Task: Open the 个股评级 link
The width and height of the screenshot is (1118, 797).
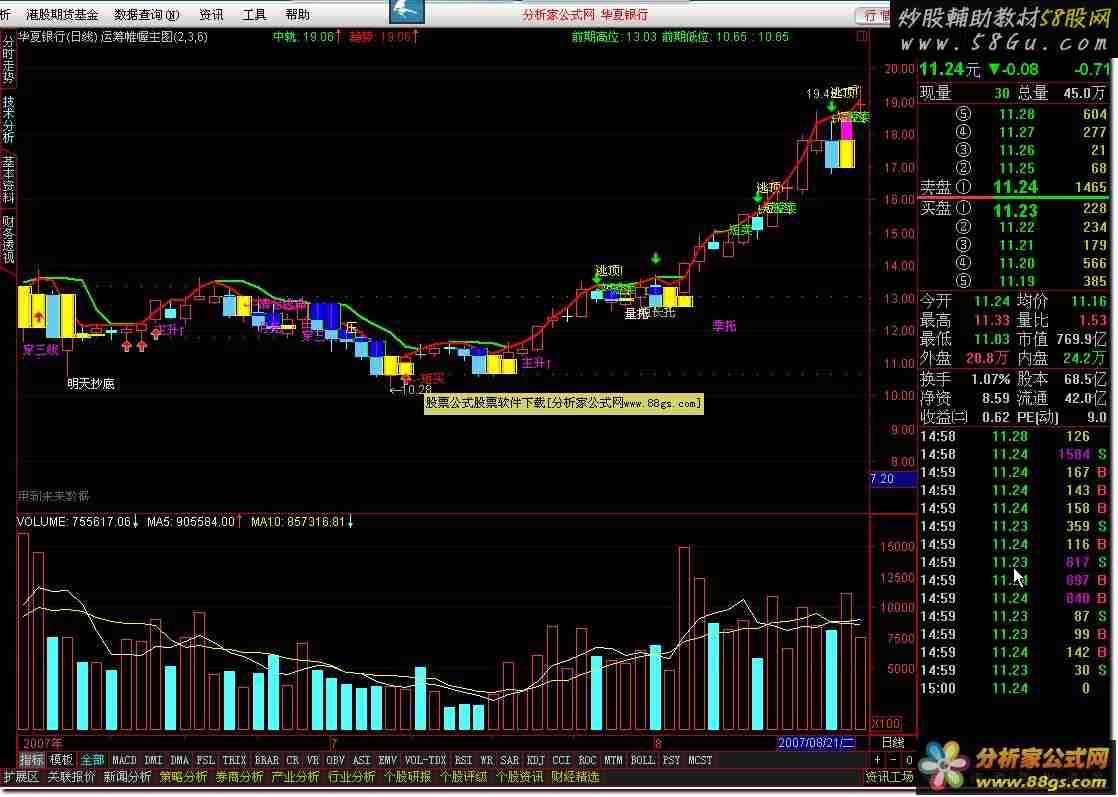Action: pyautogui.click(x=463, y=777)
